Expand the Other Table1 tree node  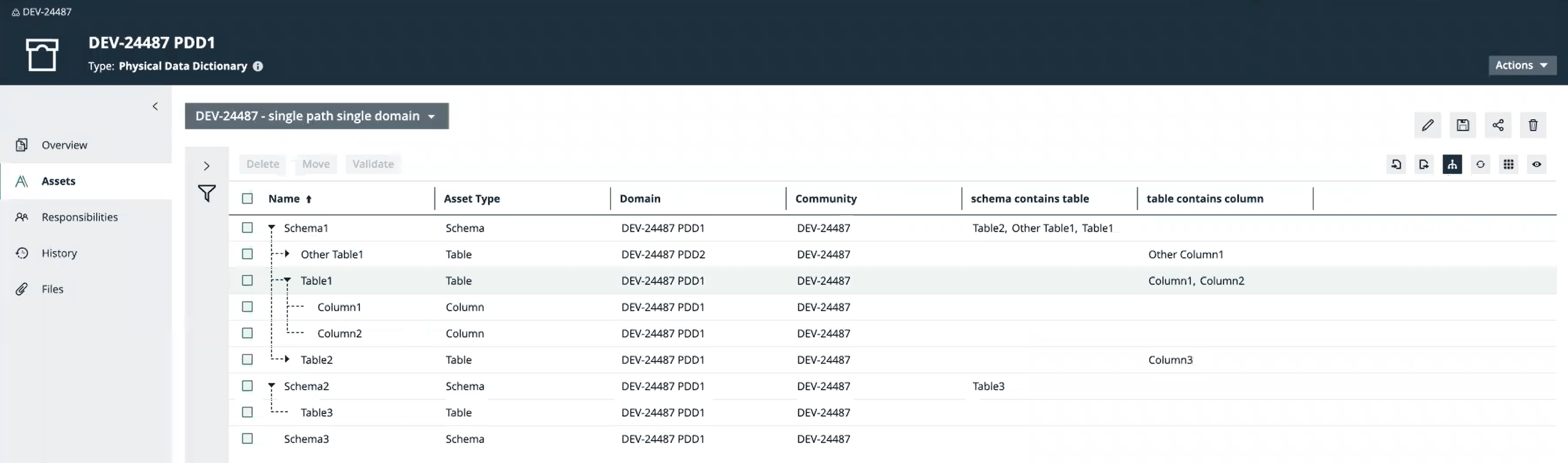(287, 254)
